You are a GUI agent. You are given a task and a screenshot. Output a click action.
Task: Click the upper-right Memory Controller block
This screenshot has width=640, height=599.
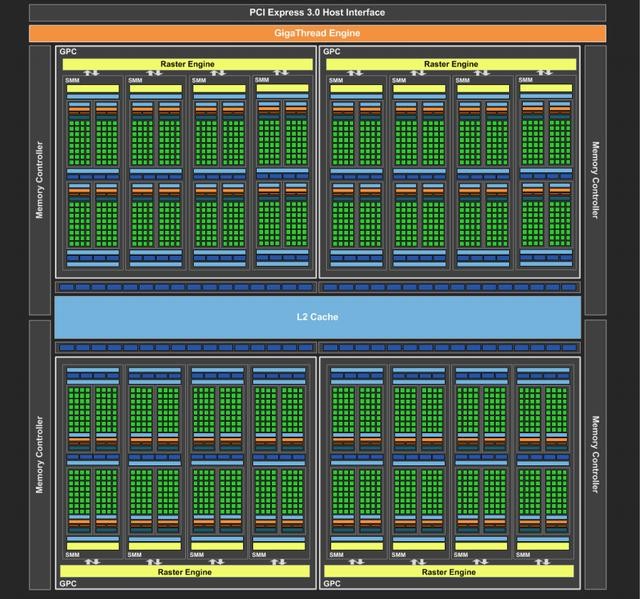click(x=595, y=180)
